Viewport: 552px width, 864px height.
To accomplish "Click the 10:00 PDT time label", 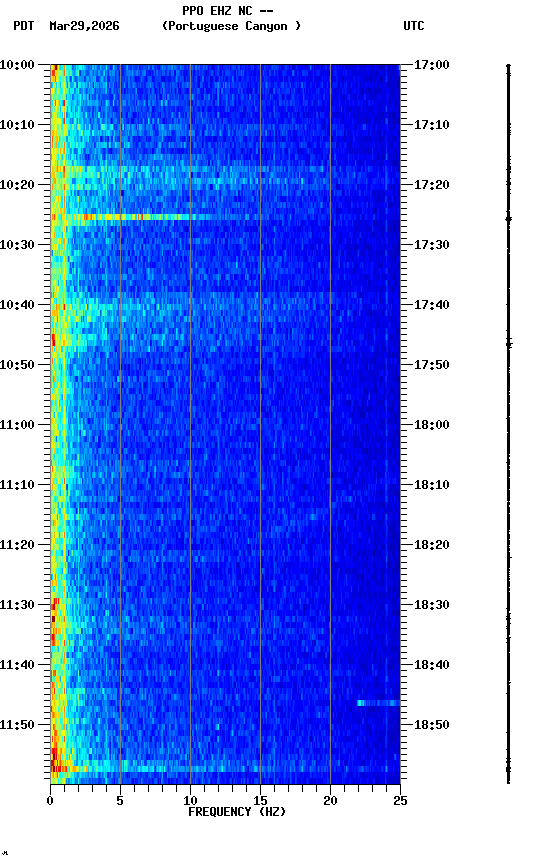I will (17, 65).
